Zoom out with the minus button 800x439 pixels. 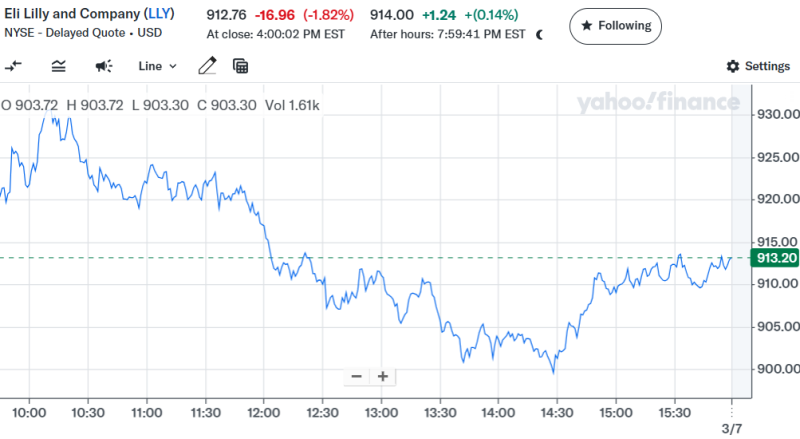point(356,376)
